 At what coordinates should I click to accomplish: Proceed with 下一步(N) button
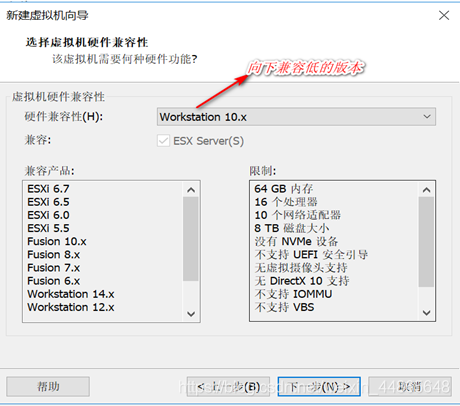tap(319, 387)
